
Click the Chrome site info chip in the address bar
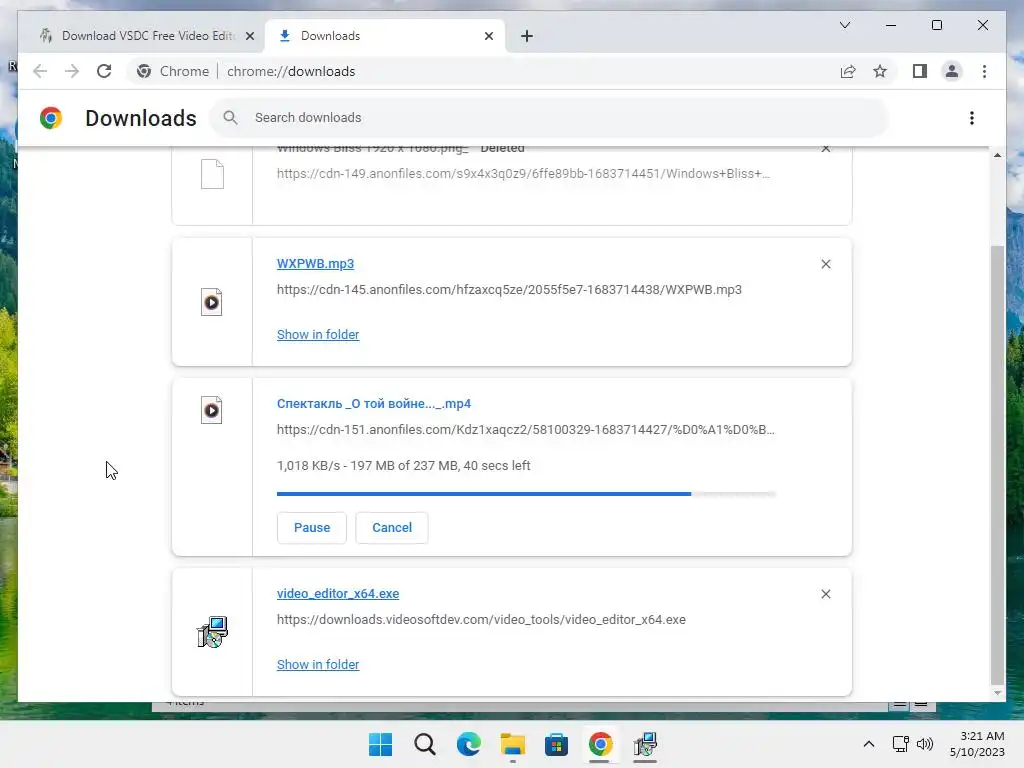[173, 71]
